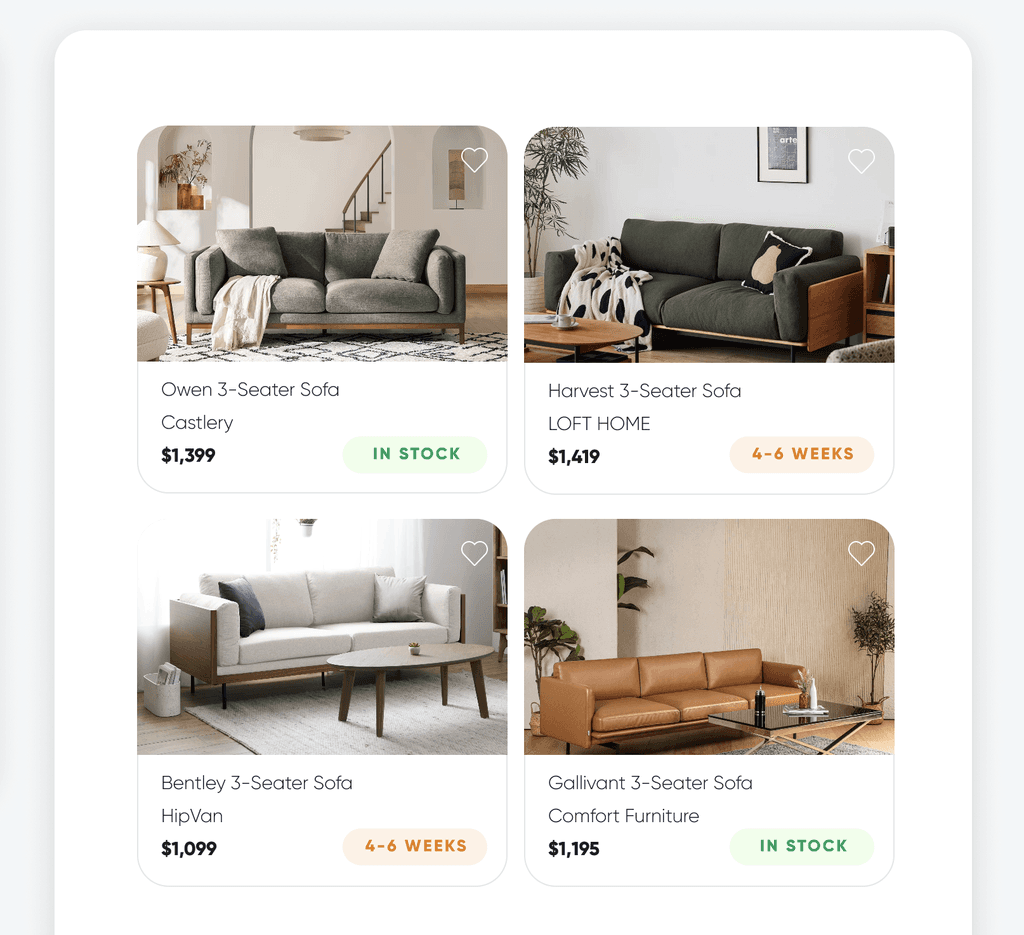Select the Bentley 3-Seater Sofa title
The height and width of the screenshot is (935, 1024).
(257, 783)
